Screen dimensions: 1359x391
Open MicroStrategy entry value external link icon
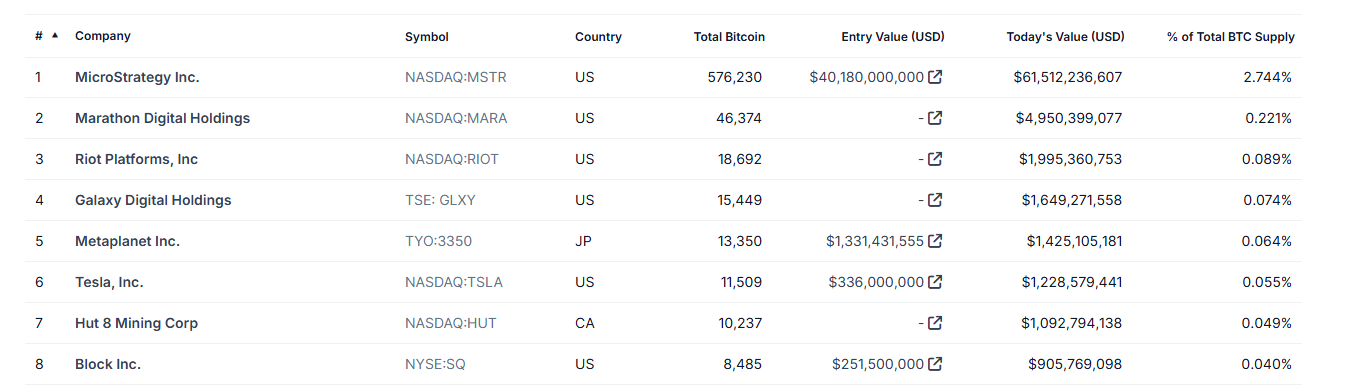pyautogui.click(x=935, y=77)
